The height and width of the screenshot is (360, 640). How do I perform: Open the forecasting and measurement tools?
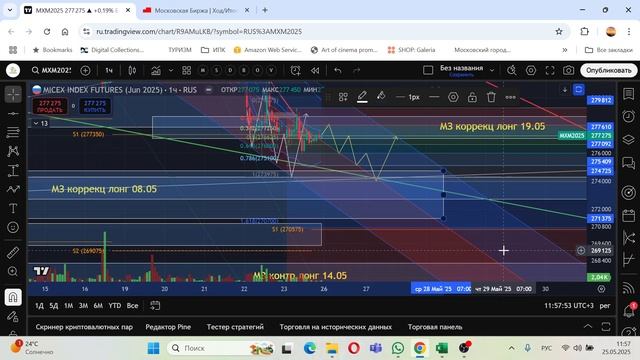tap(13, 170)
